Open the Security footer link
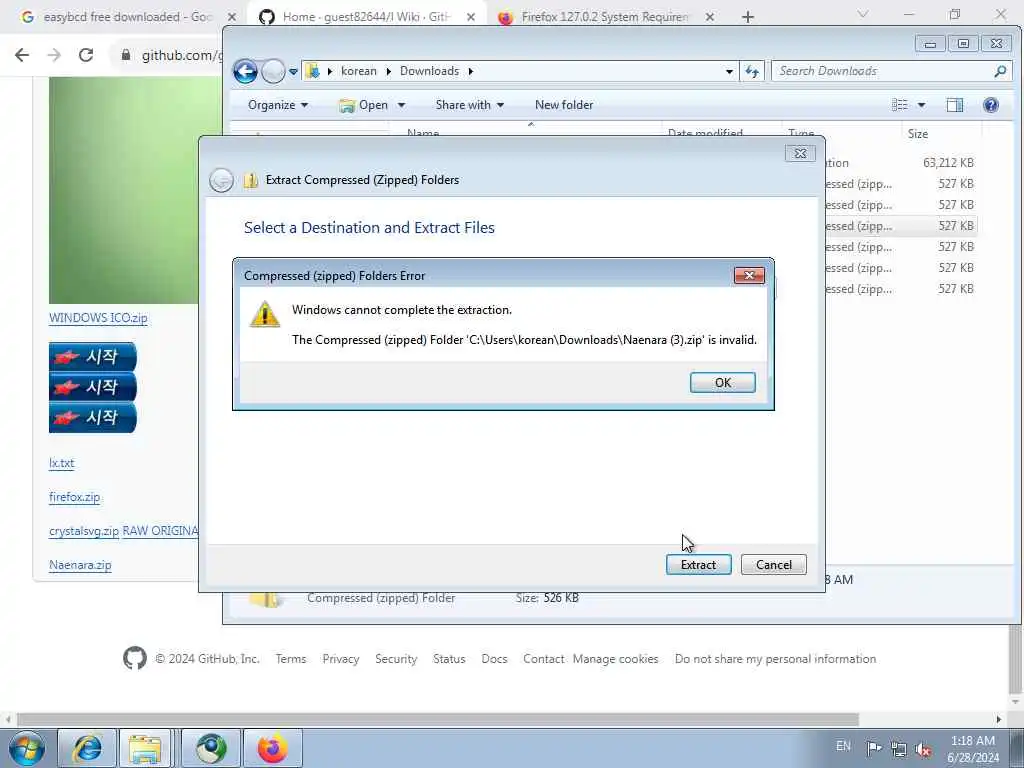This screenshot has height=768, width=1024. 396,659
